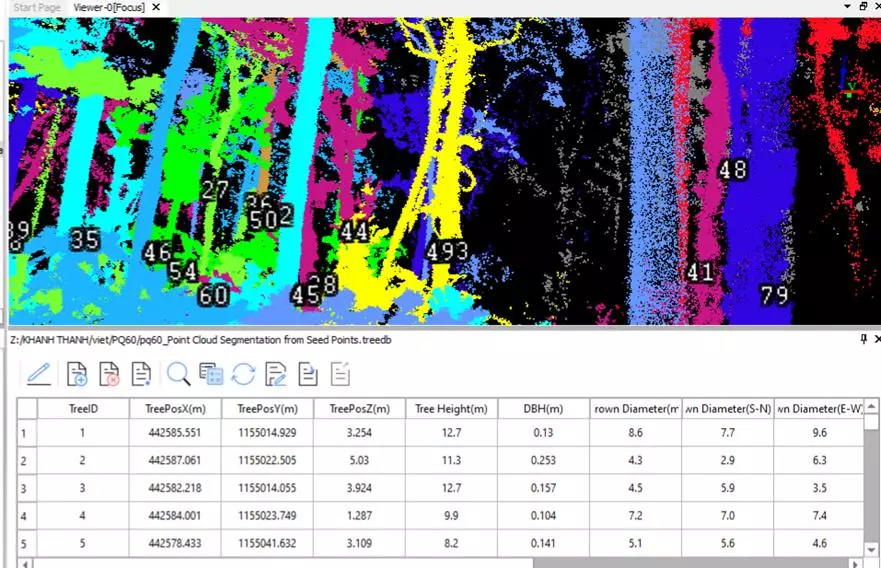Screen dimensions: 881x568
Task: Click cell 442585.551 in TreePosX column
Action: (175, 433)
